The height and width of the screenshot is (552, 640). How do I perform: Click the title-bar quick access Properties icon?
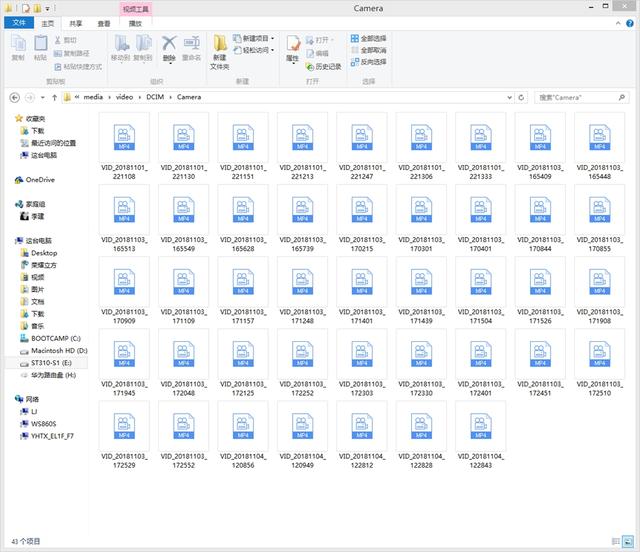pyautogui.click(x=26, y=8)
